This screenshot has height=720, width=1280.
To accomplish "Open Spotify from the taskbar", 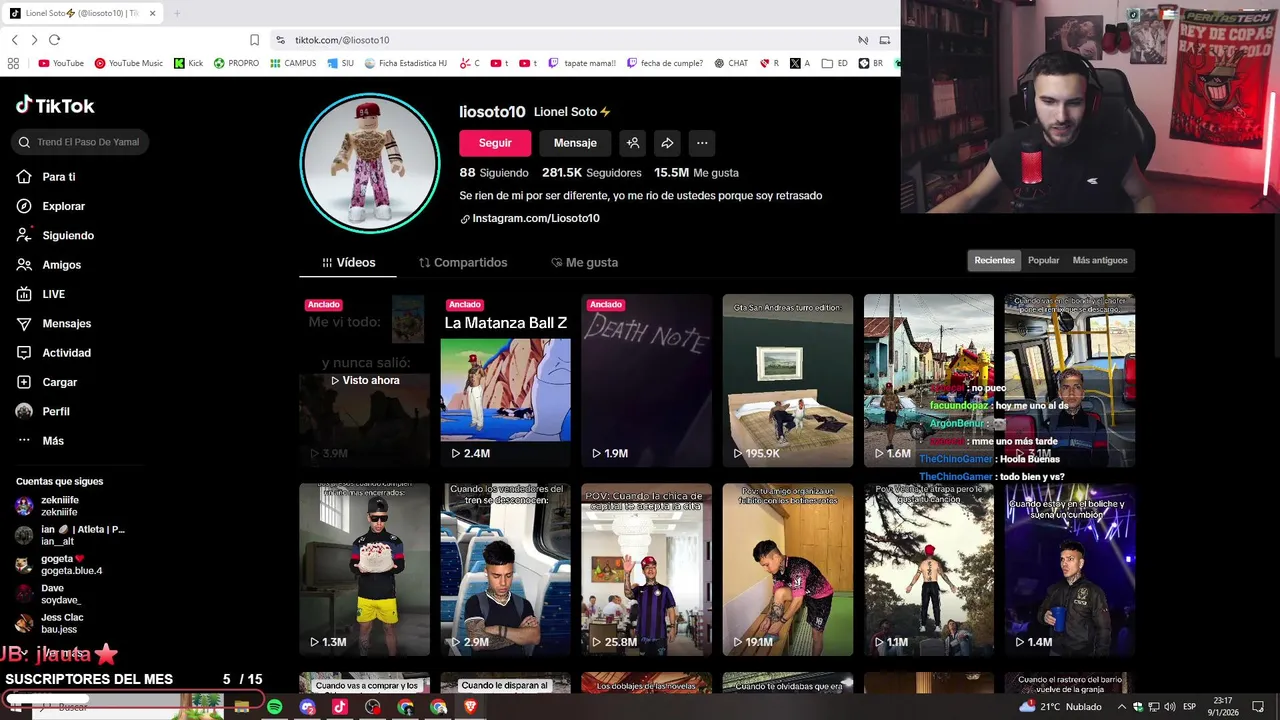I will pos(274,707).
